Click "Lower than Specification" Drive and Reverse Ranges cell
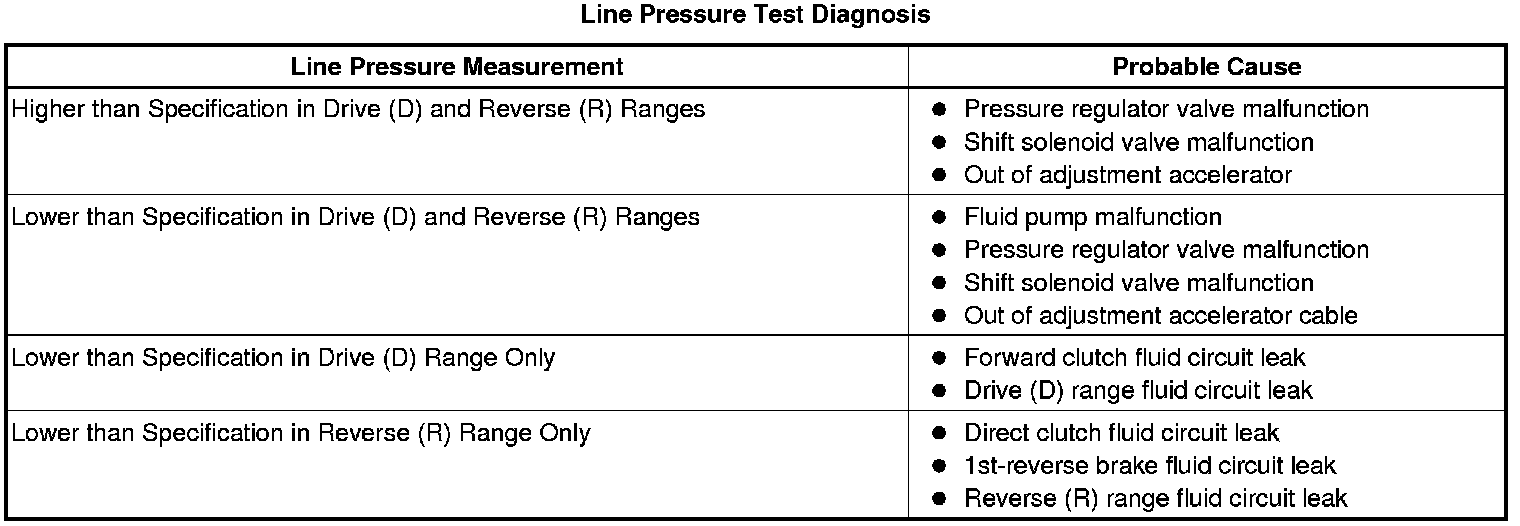 pos(355,217)
